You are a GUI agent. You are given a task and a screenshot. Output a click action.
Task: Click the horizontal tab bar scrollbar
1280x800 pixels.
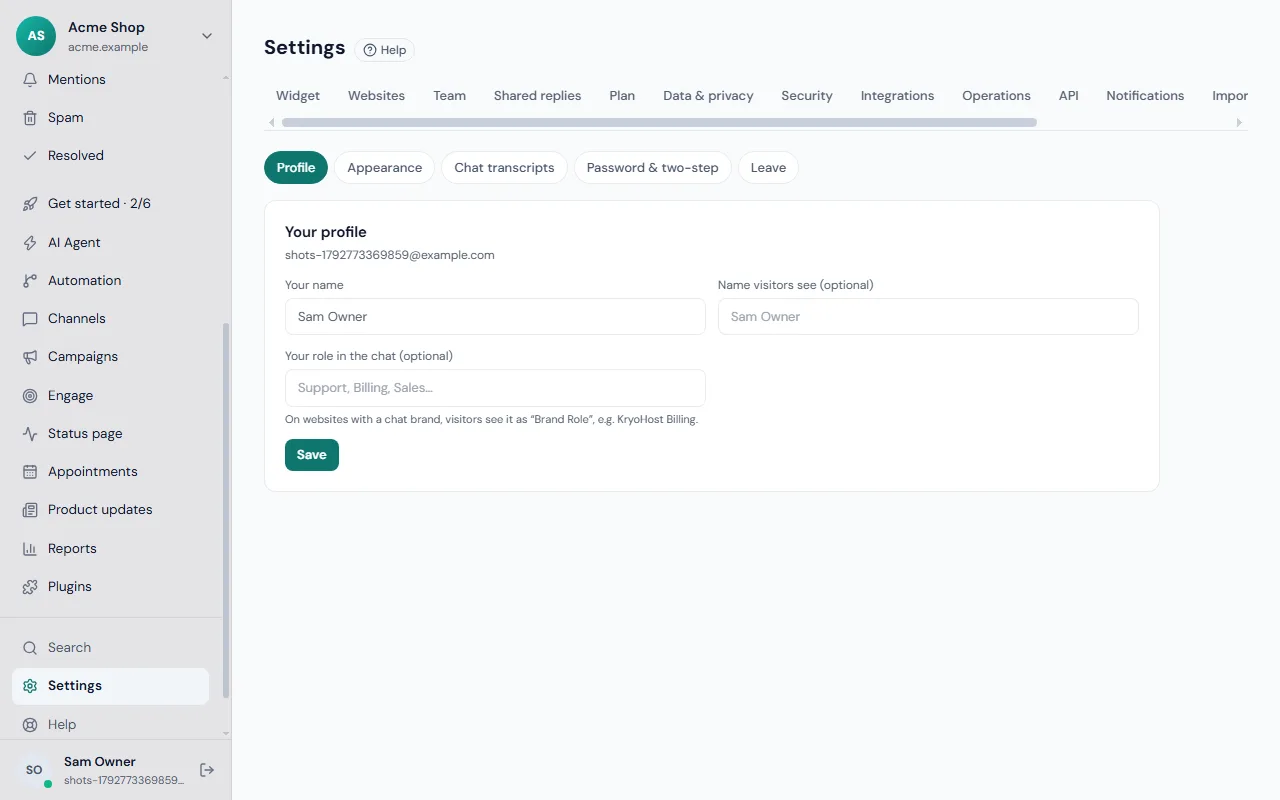point(659,122)
